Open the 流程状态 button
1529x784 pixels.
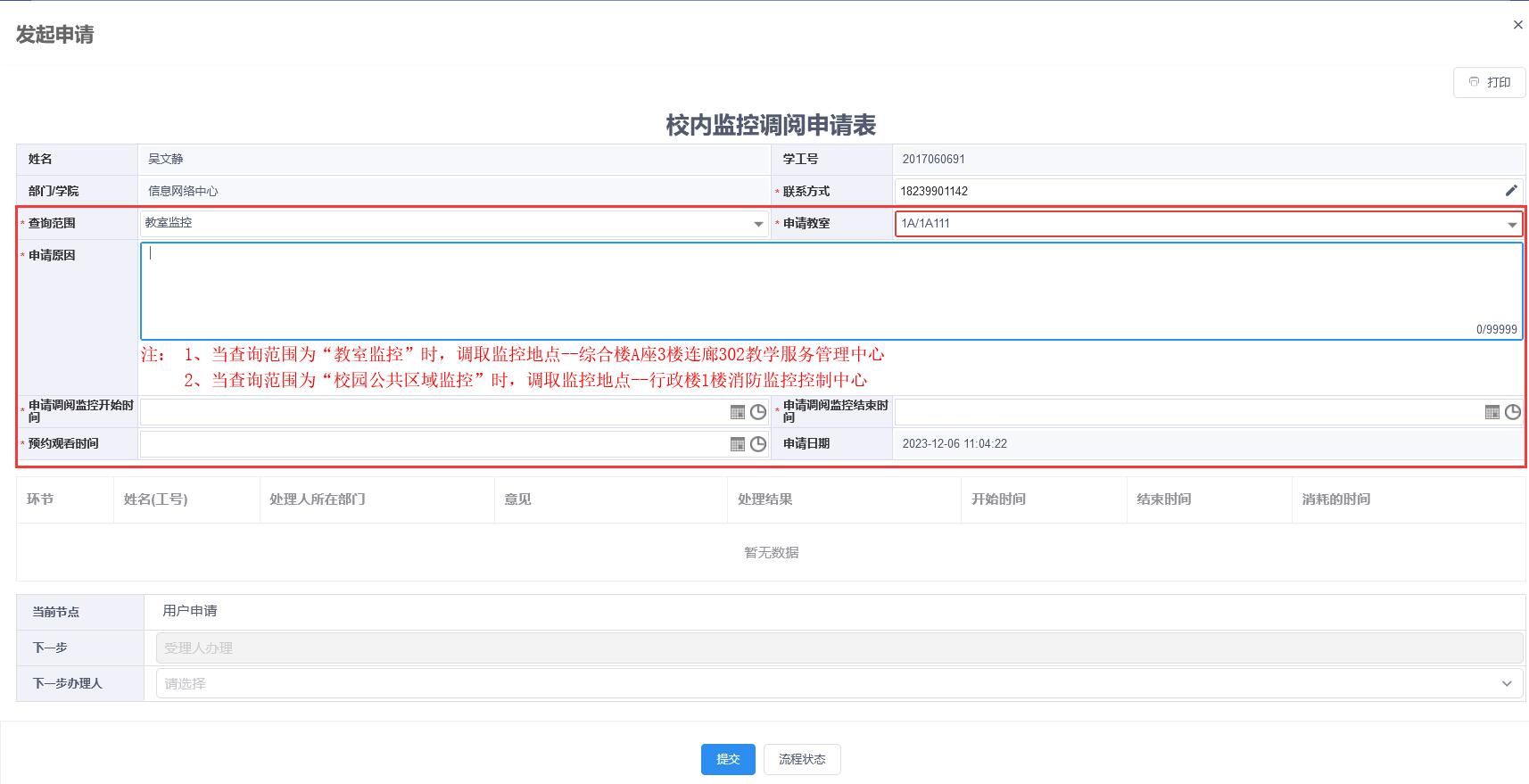coord(802,759)
